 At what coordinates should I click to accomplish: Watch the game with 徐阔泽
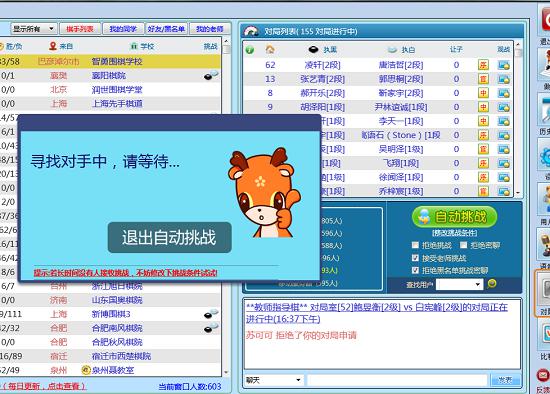503,178
